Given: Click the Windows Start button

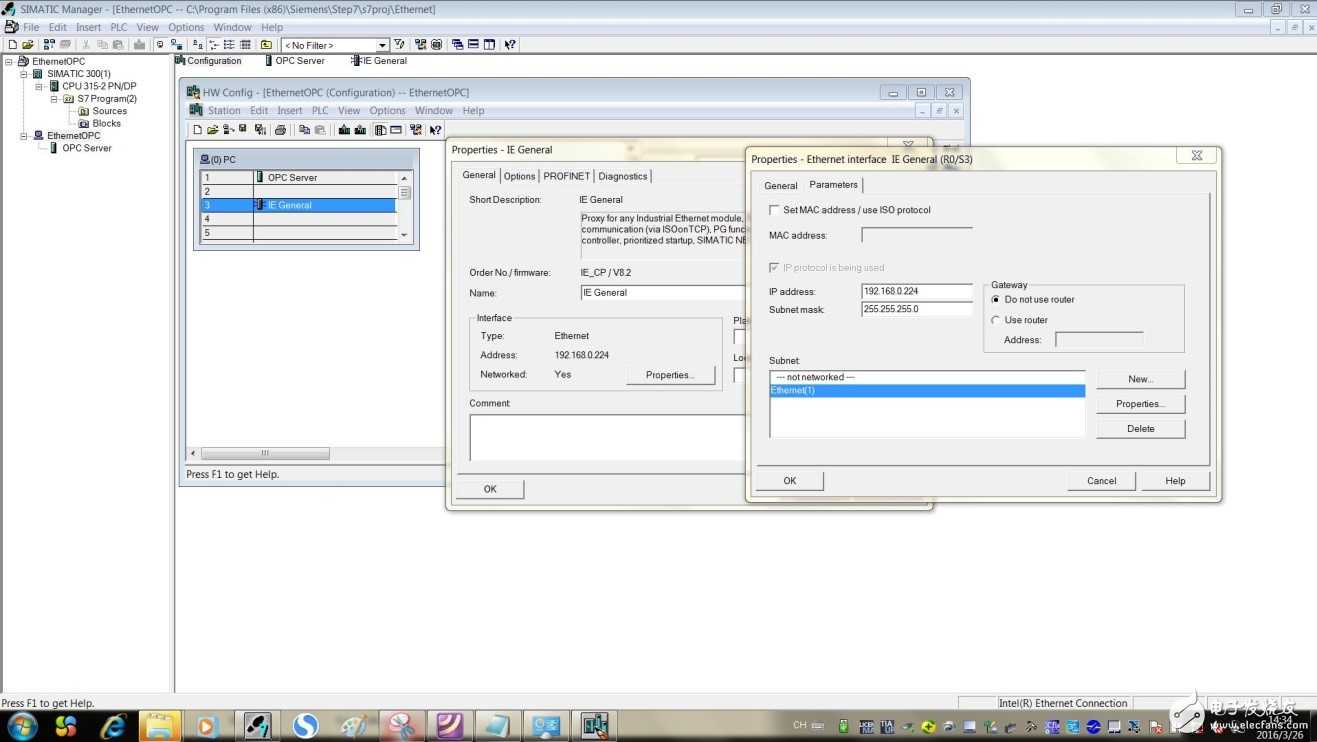Looking at the screenshot, I should tap(22, 725).
